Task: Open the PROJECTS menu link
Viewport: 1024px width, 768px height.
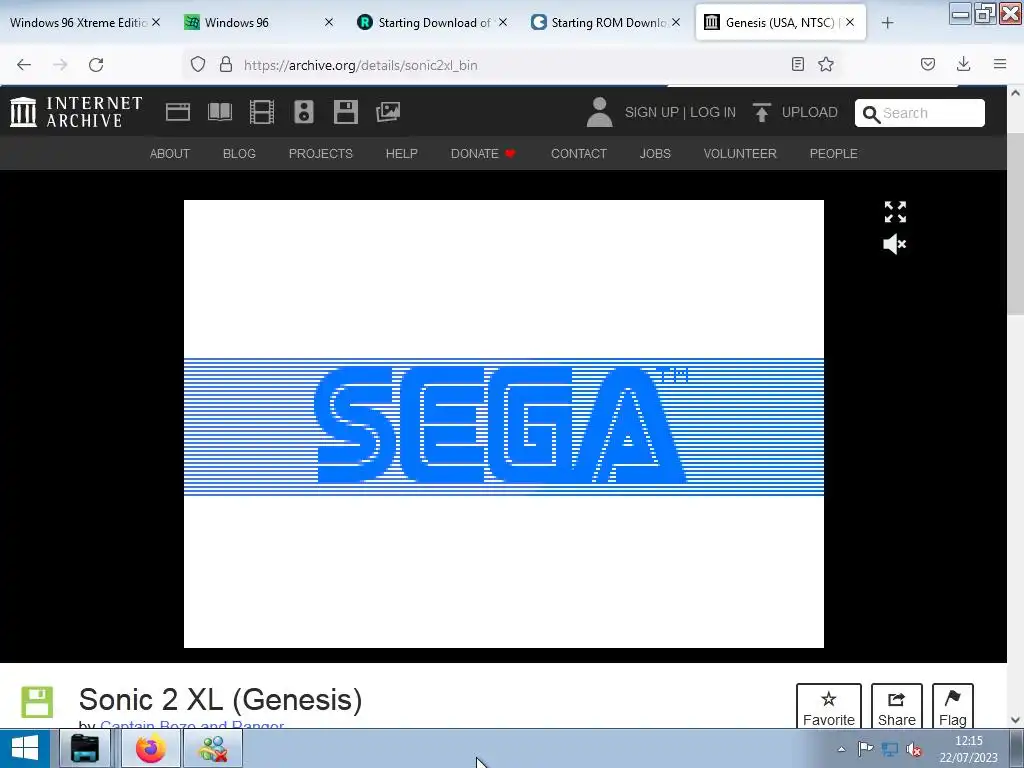Action: 321,153
